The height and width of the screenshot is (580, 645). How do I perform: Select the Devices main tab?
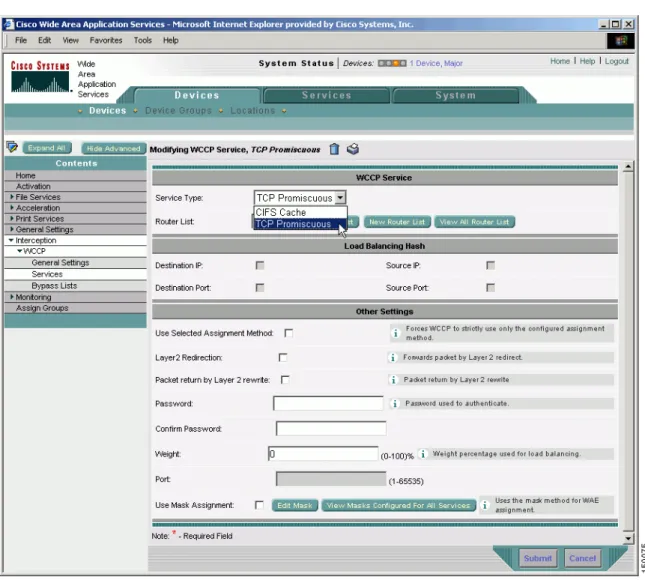click(x=197, y=95)
